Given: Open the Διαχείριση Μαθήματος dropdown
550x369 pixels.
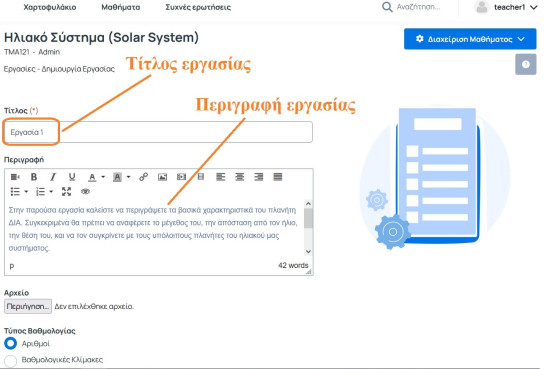Looking at the screenshot, I should coord(470,39).
